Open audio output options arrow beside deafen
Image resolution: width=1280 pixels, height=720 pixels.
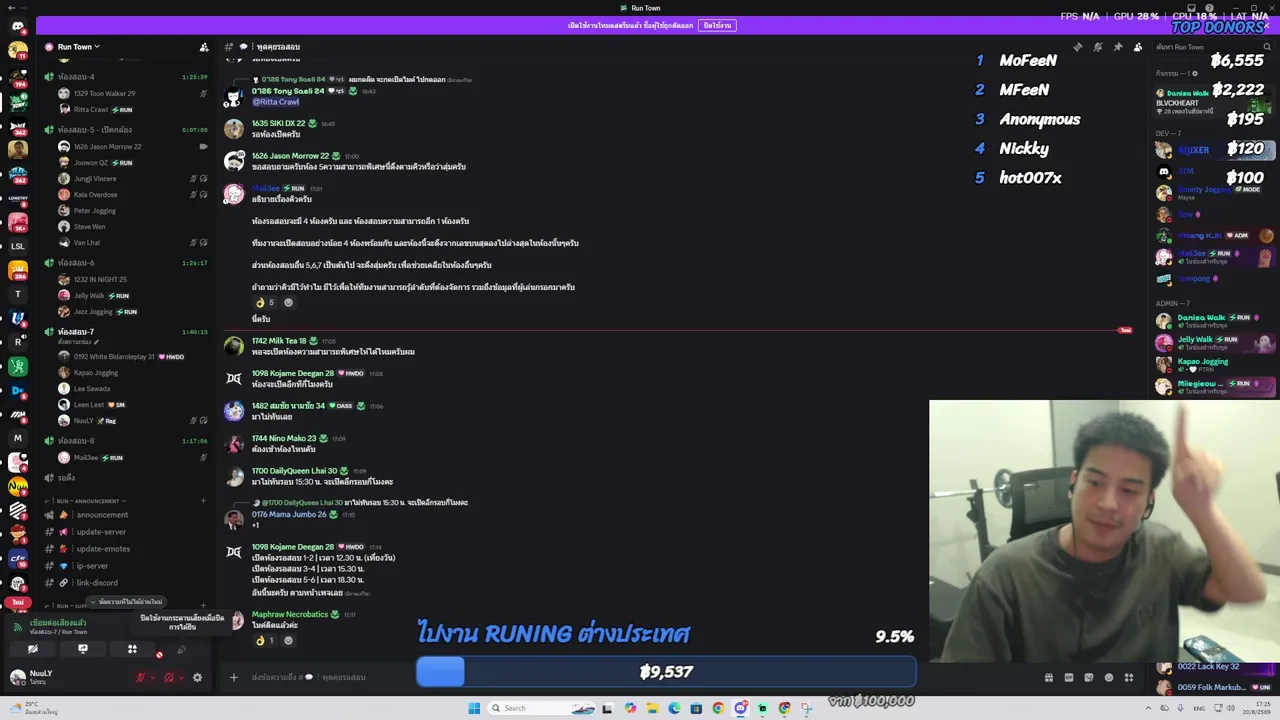point(181,677)
